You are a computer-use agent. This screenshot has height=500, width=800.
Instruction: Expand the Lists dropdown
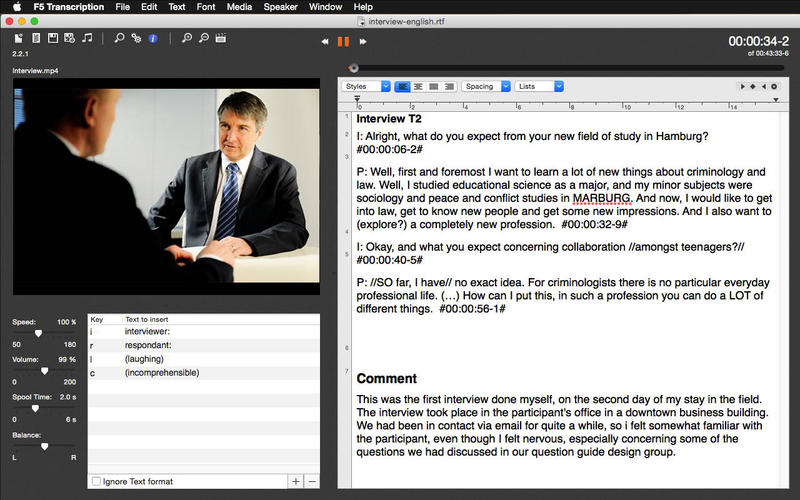[539, 87]
